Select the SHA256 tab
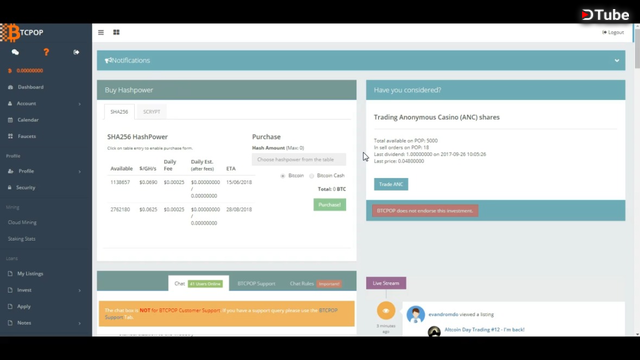The width and height of the screenshot is (640, 360). [119, 112]
